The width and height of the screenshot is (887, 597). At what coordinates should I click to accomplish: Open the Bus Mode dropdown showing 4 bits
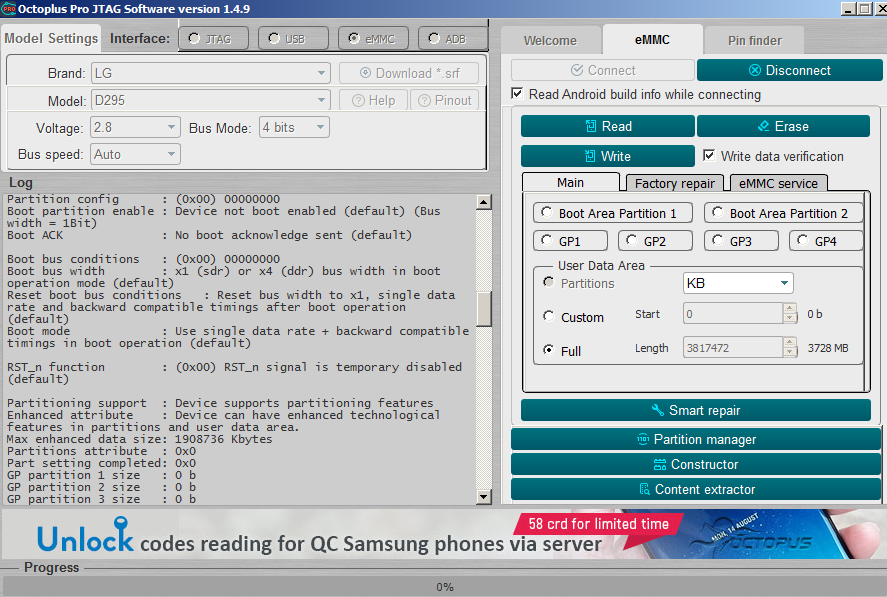(x=294, y=127)
